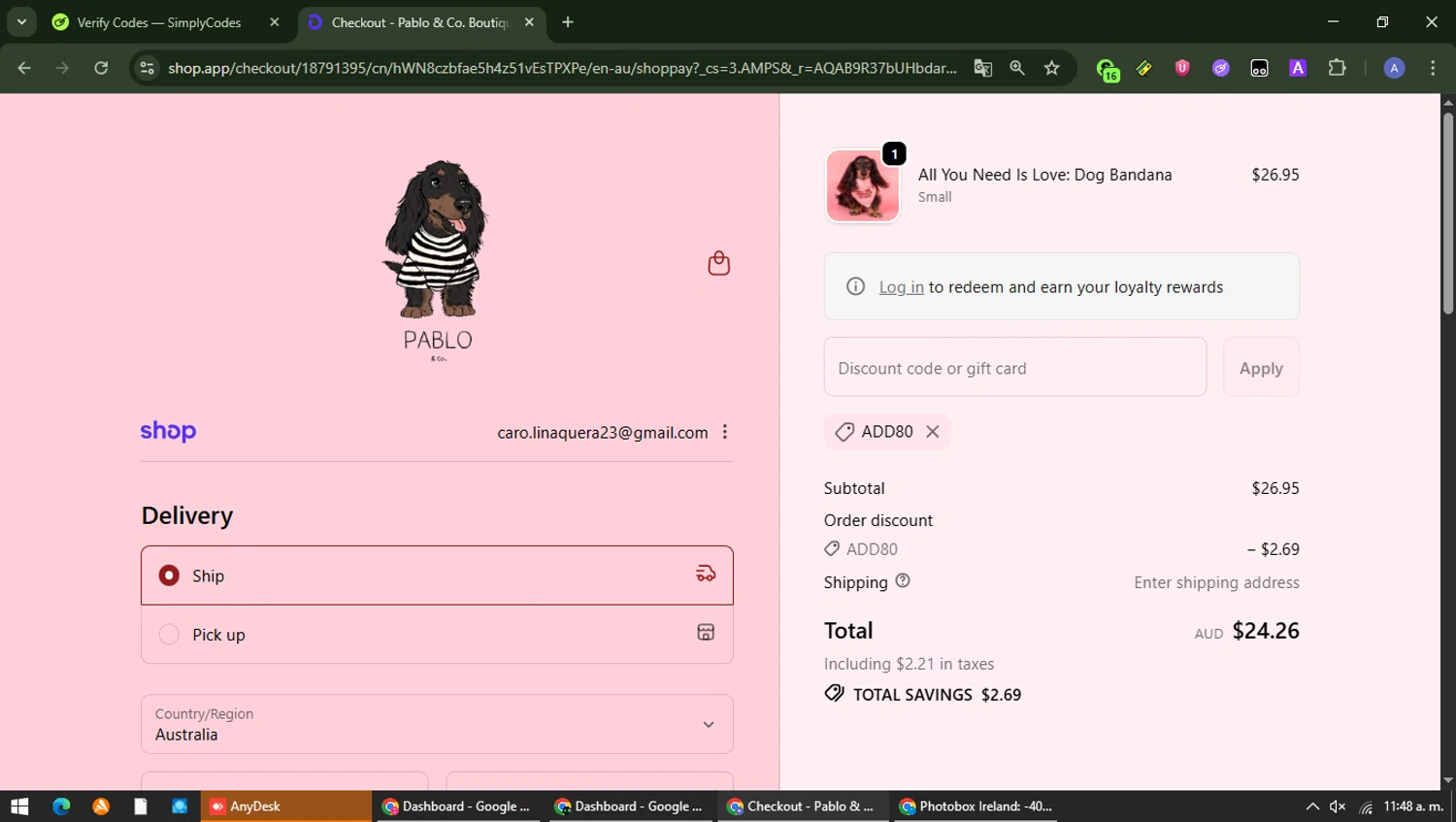Switch to Photobox Ireland taskbar window

point(976,806)
